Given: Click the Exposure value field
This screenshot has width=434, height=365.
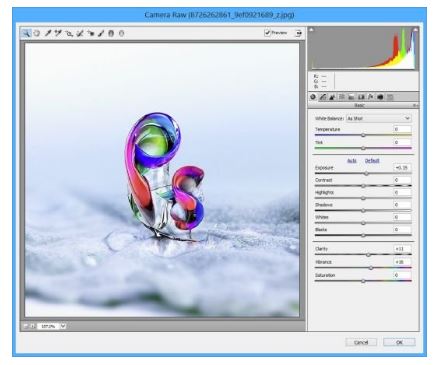Looking at the screenshot, I should 402,168.
